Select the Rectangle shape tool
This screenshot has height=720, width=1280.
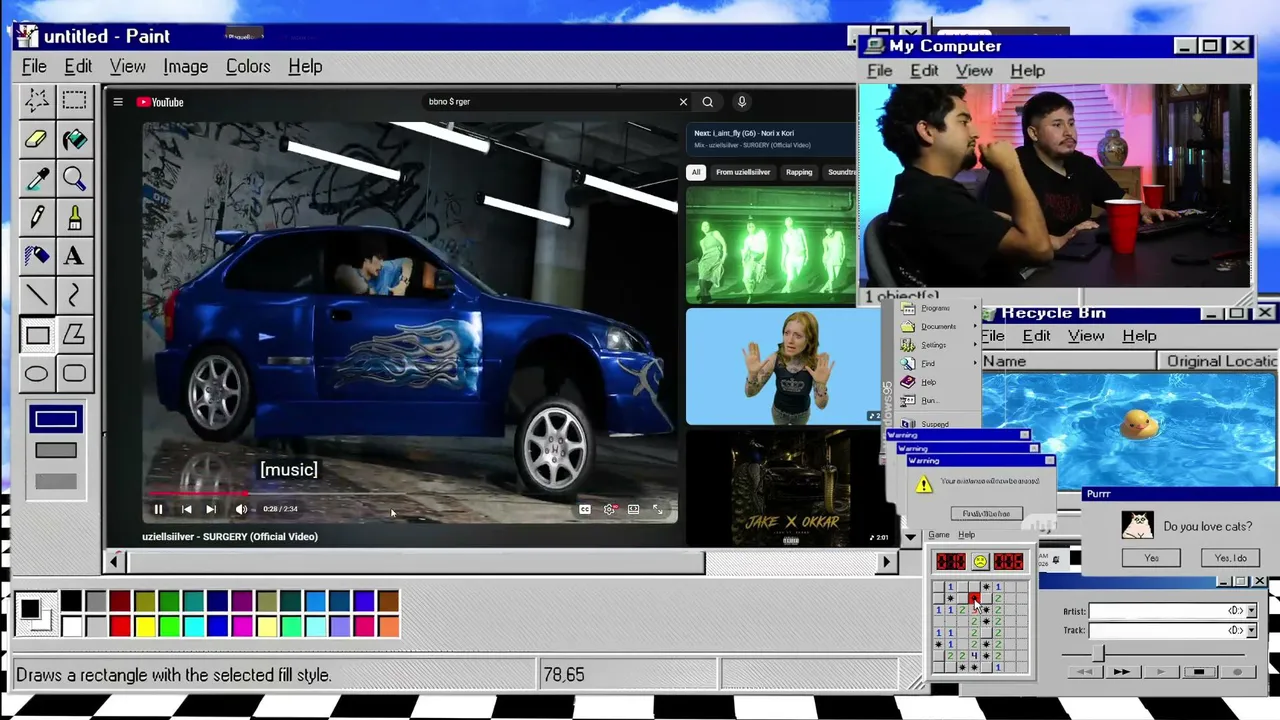point(37,335)
